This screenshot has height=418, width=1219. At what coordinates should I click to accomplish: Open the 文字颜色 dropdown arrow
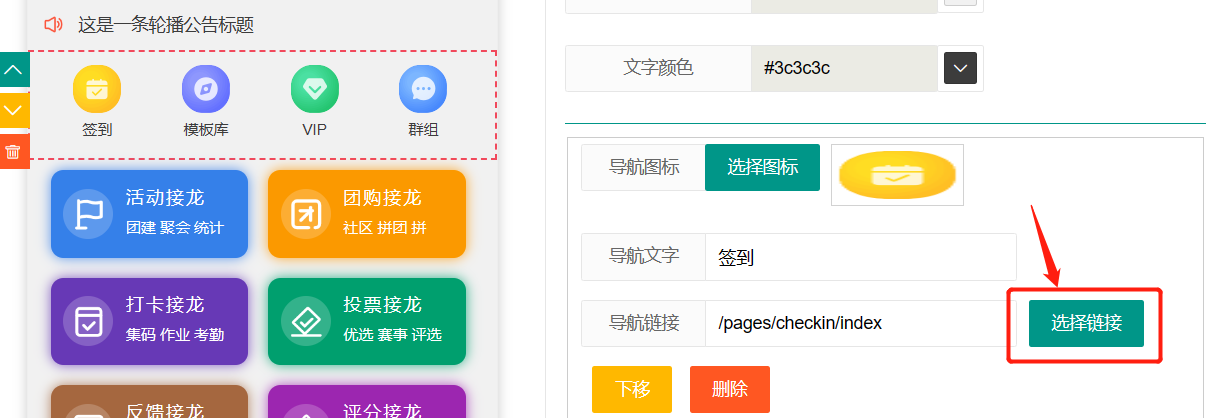960,68
